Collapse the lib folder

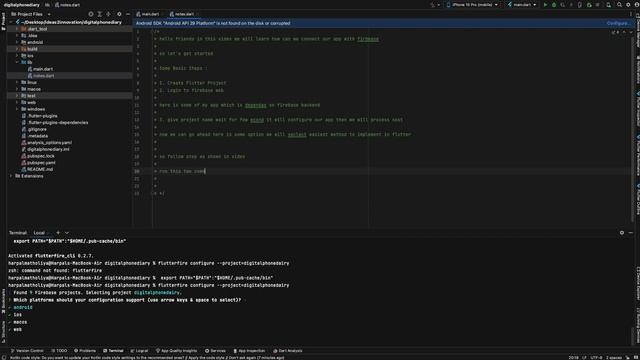tap(17, 62)
